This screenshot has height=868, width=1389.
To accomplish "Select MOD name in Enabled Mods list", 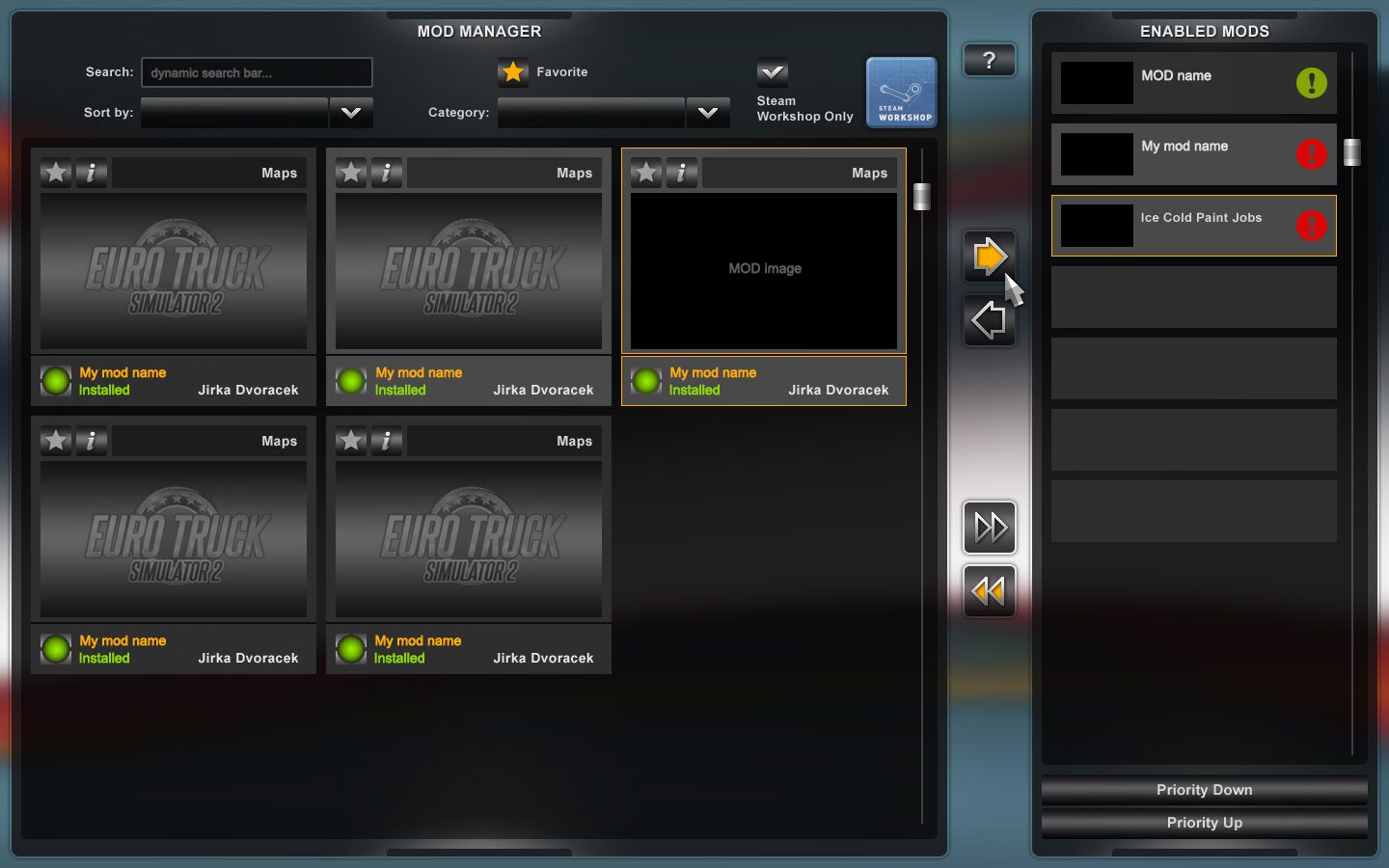I will [1194, 83].
